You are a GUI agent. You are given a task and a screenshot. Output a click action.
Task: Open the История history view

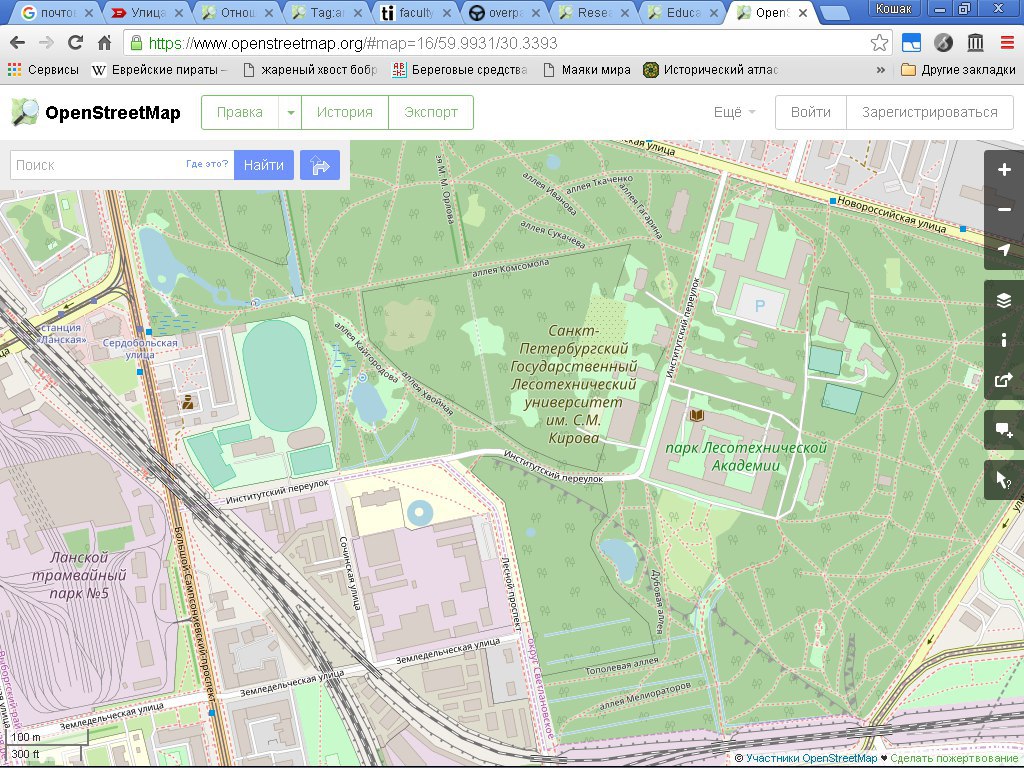[345, 112]
